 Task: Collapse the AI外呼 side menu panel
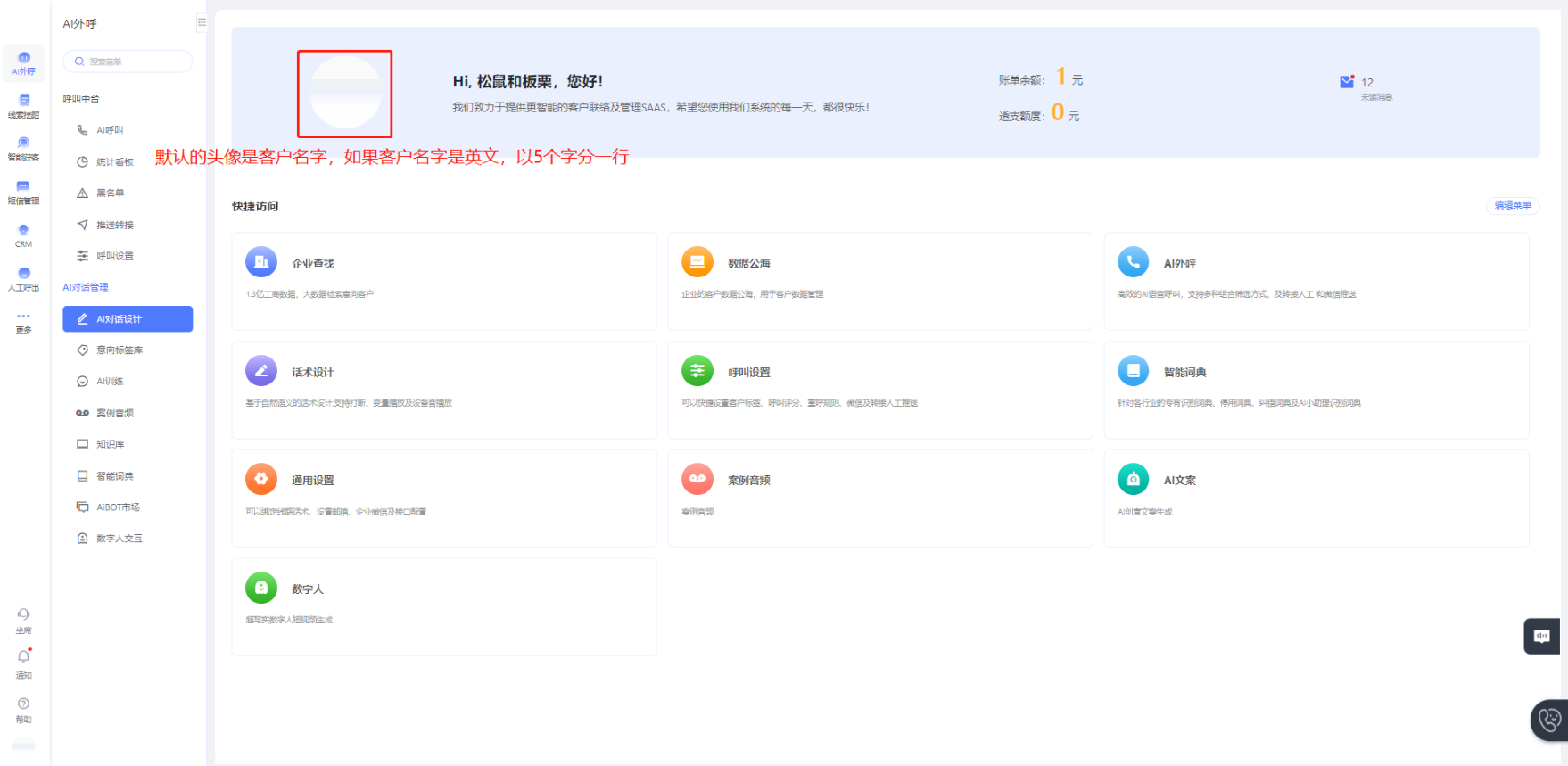pyautogui.click(x=202, y=23)
